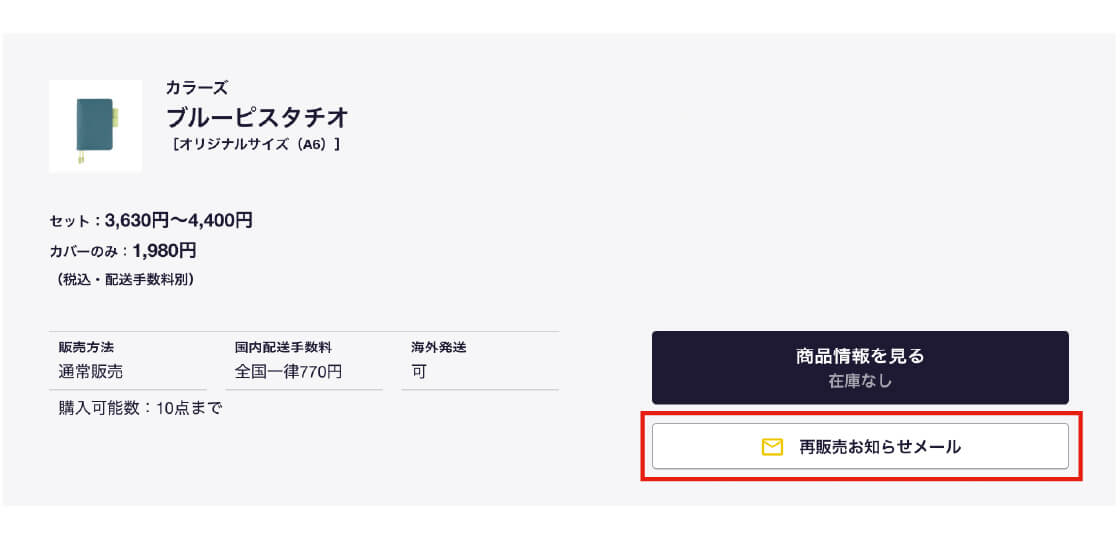Click the 販売方法 heading
1120x560 pixels.
pyautogui.click(x=86, y=347)
